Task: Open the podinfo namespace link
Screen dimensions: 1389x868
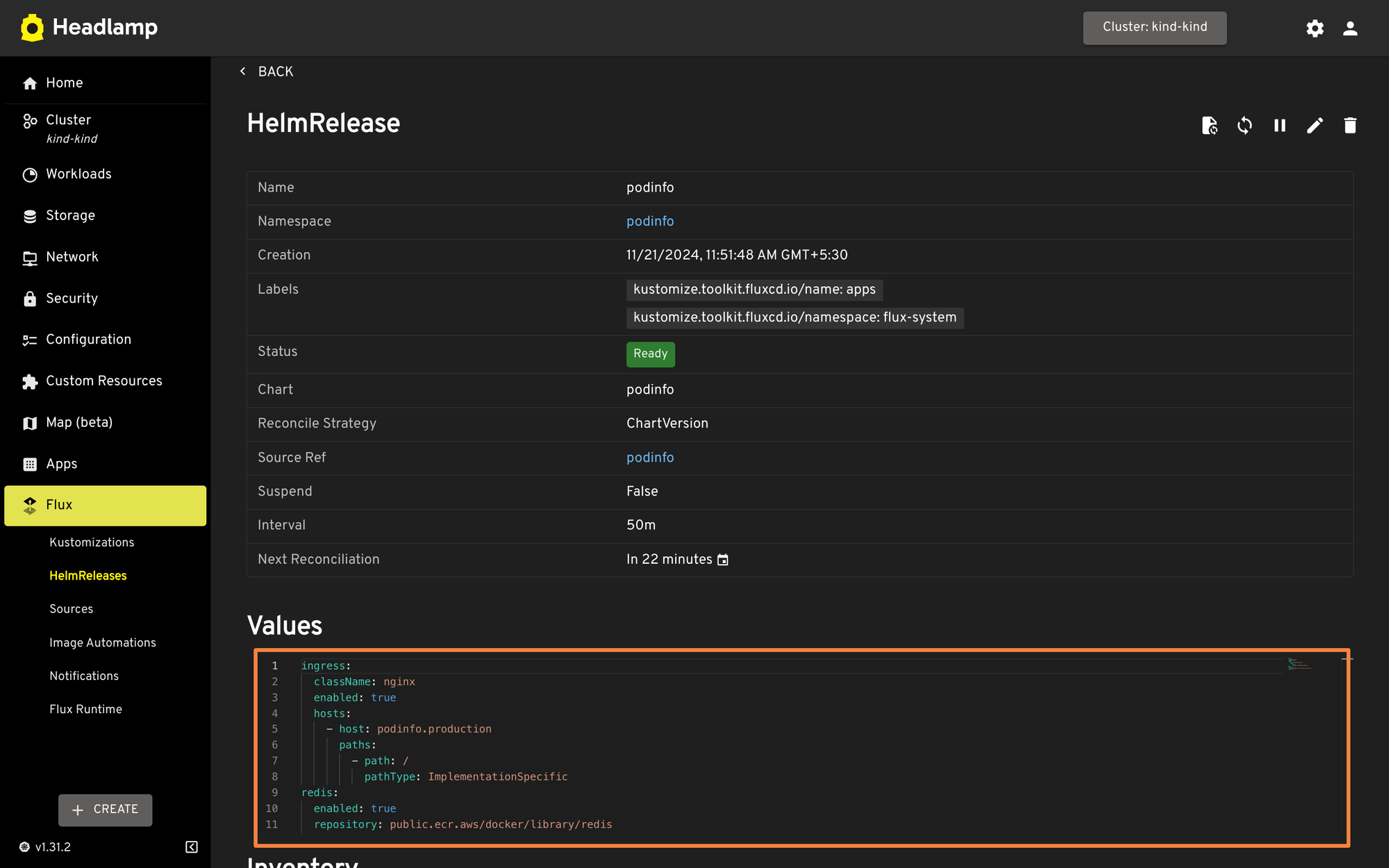Action: (x=650, y=222)
